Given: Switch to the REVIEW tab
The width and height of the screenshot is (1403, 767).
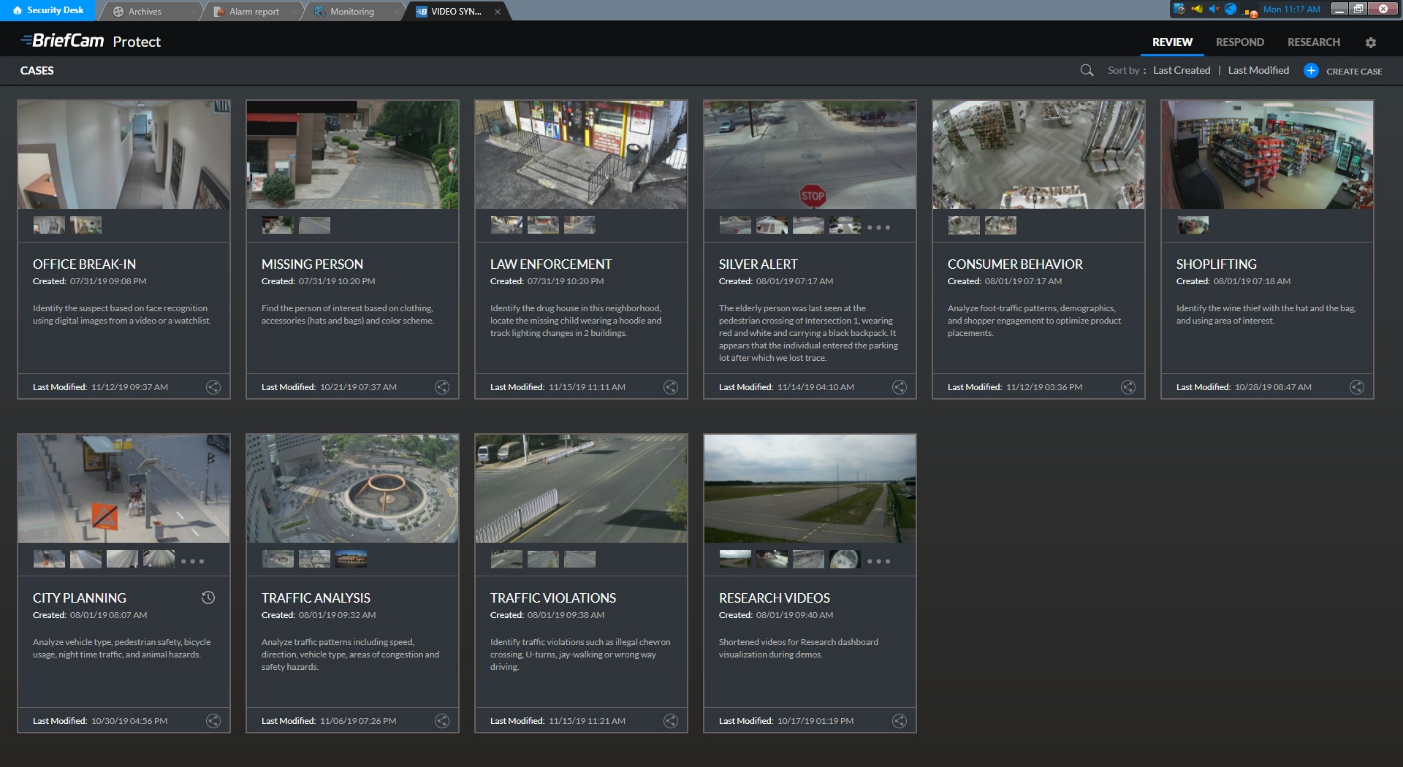Looking at the screenshot, I should (x=1172, y=42).
